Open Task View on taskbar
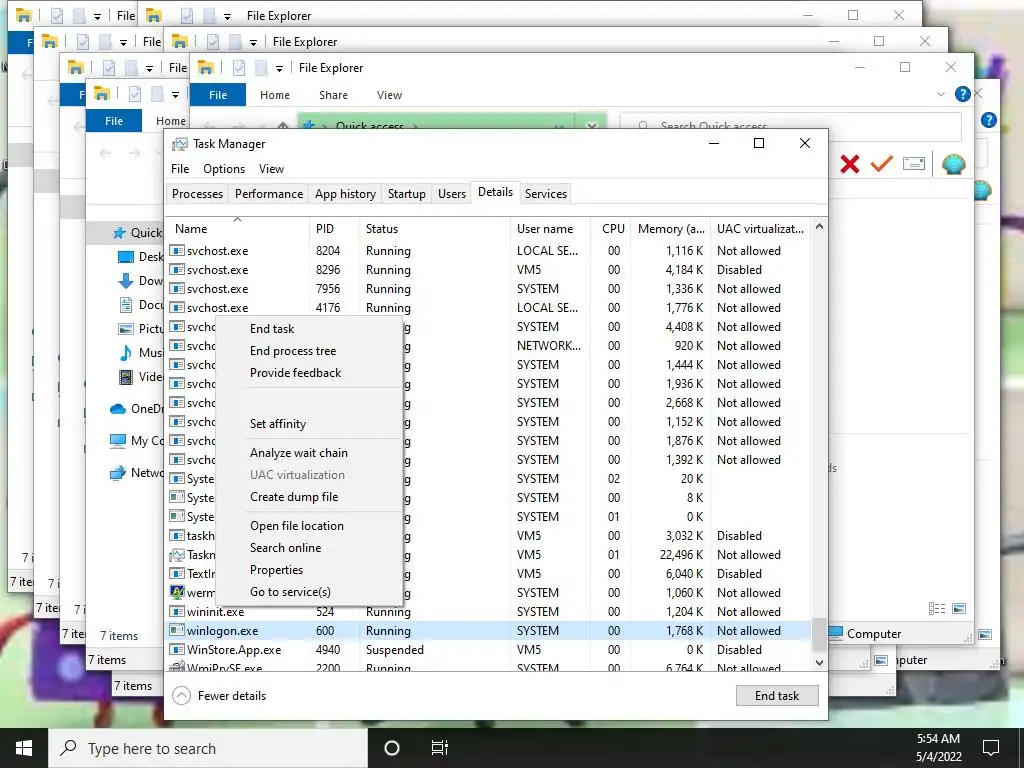The height and width of the screenshot is (768, 1024). click(x=440, y=748)
